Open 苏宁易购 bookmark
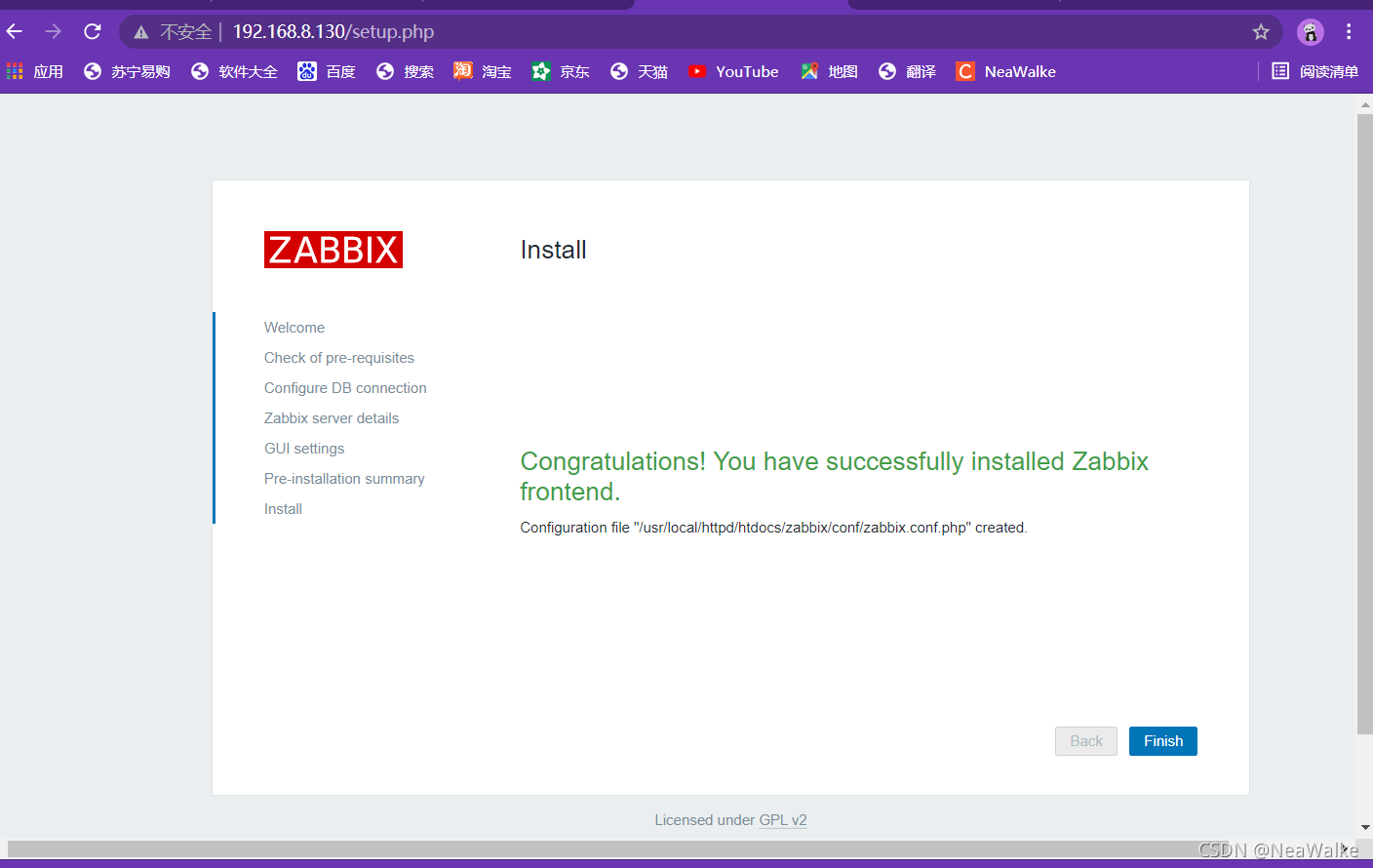The image size is (1373, 868). [128, 71]
